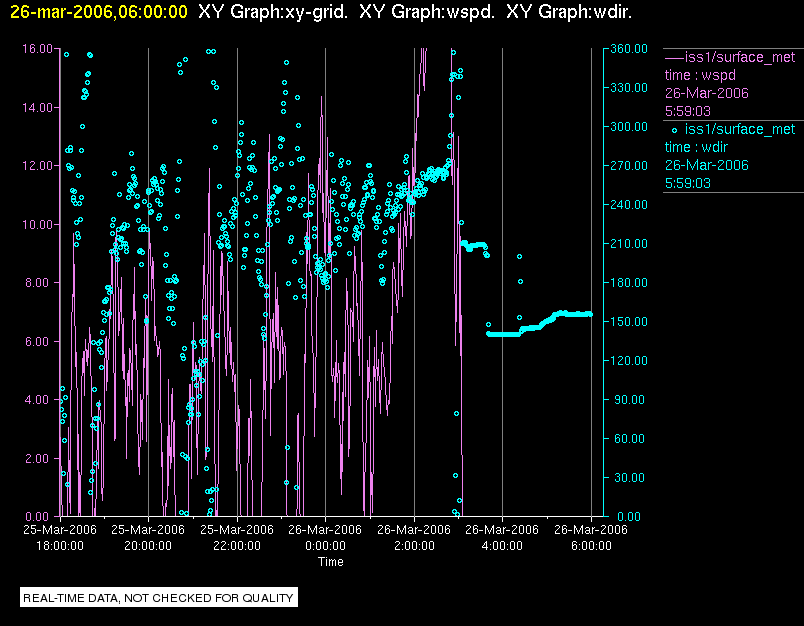Click the 26-Mar-2006 0:00:00 x-axis tick label

[x=325, y=538]
